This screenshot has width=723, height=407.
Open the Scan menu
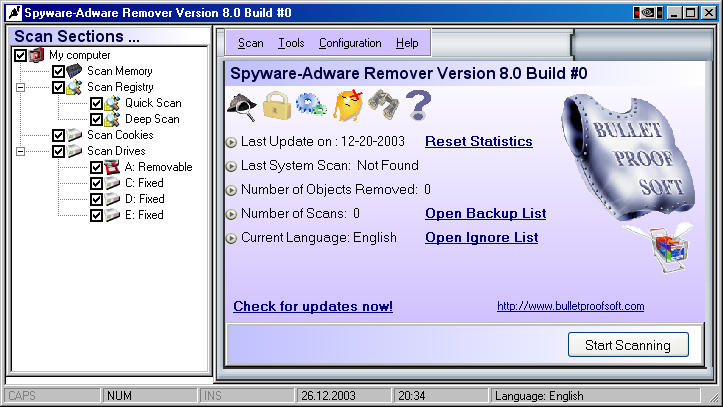[250, 43]
